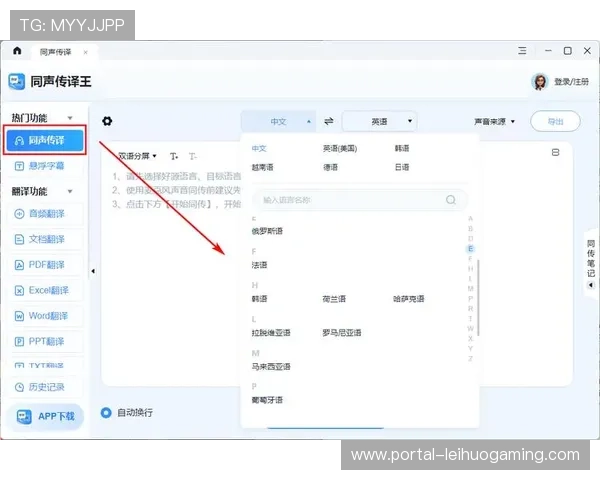
Task: Jump to letter Z in index
Action: (471, 359)
